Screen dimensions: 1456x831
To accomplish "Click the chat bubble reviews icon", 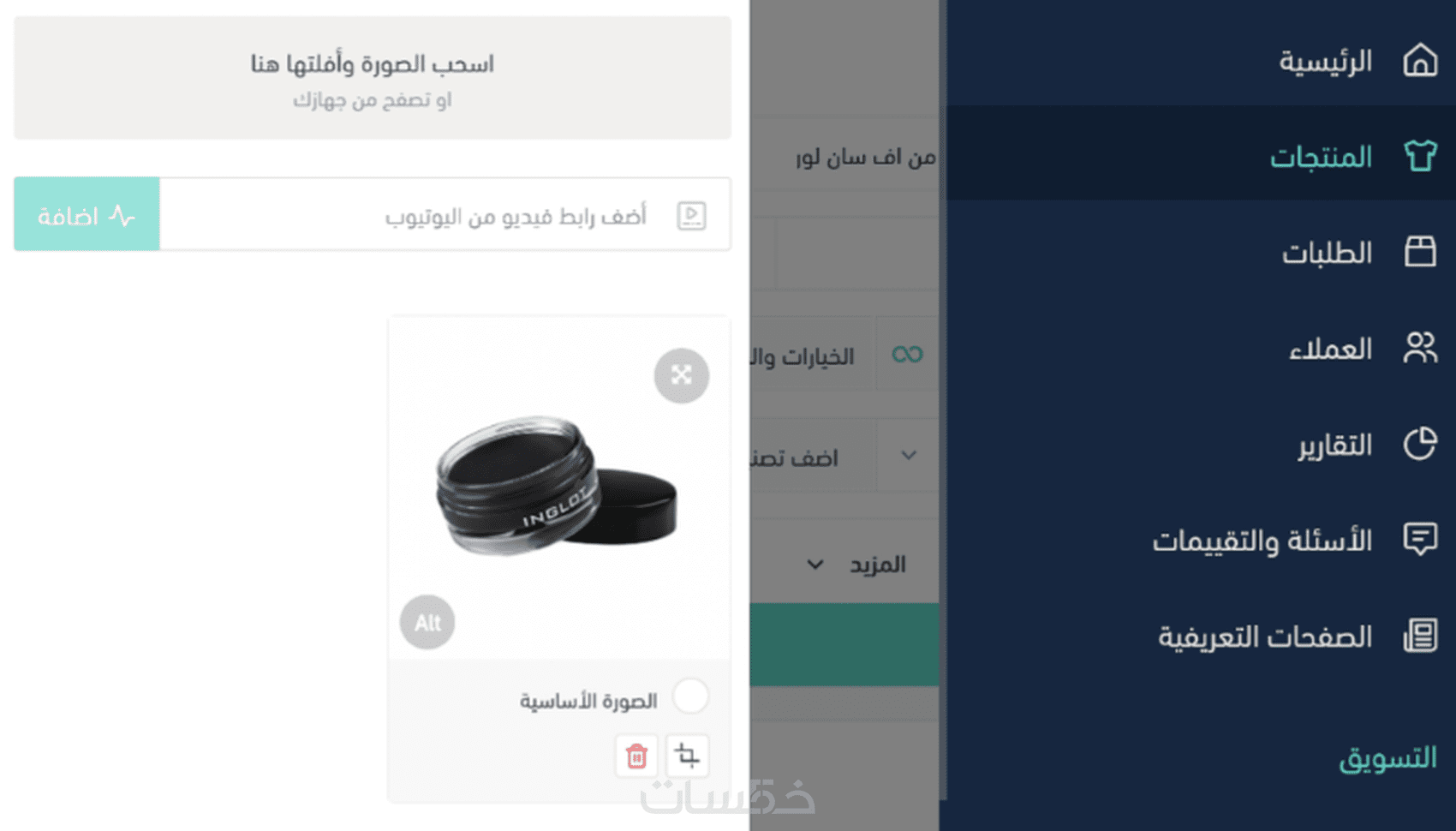I will coord(1420,540).
